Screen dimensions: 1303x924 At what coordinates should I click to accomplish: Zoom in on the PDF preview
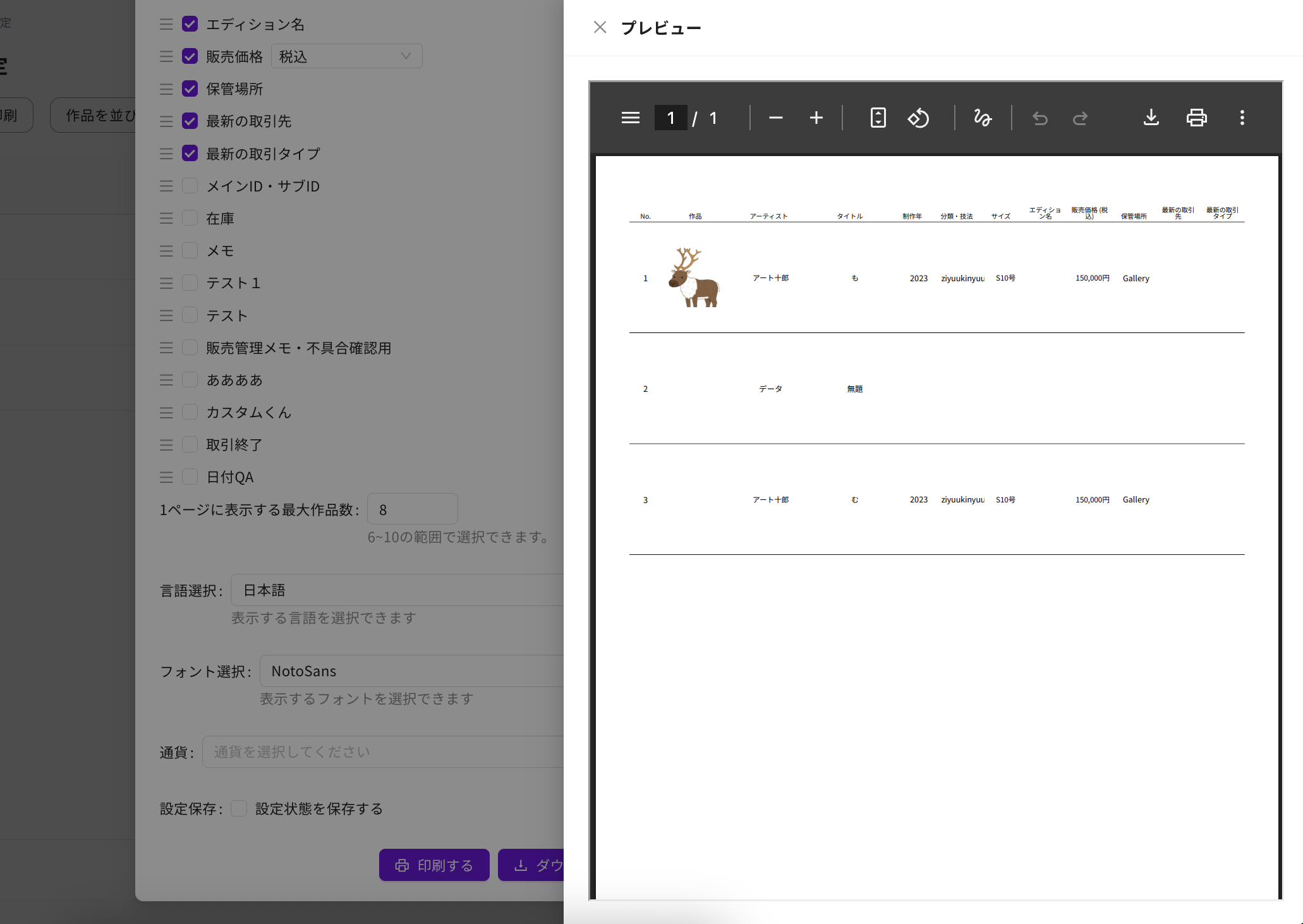click(x=816, y=118)
